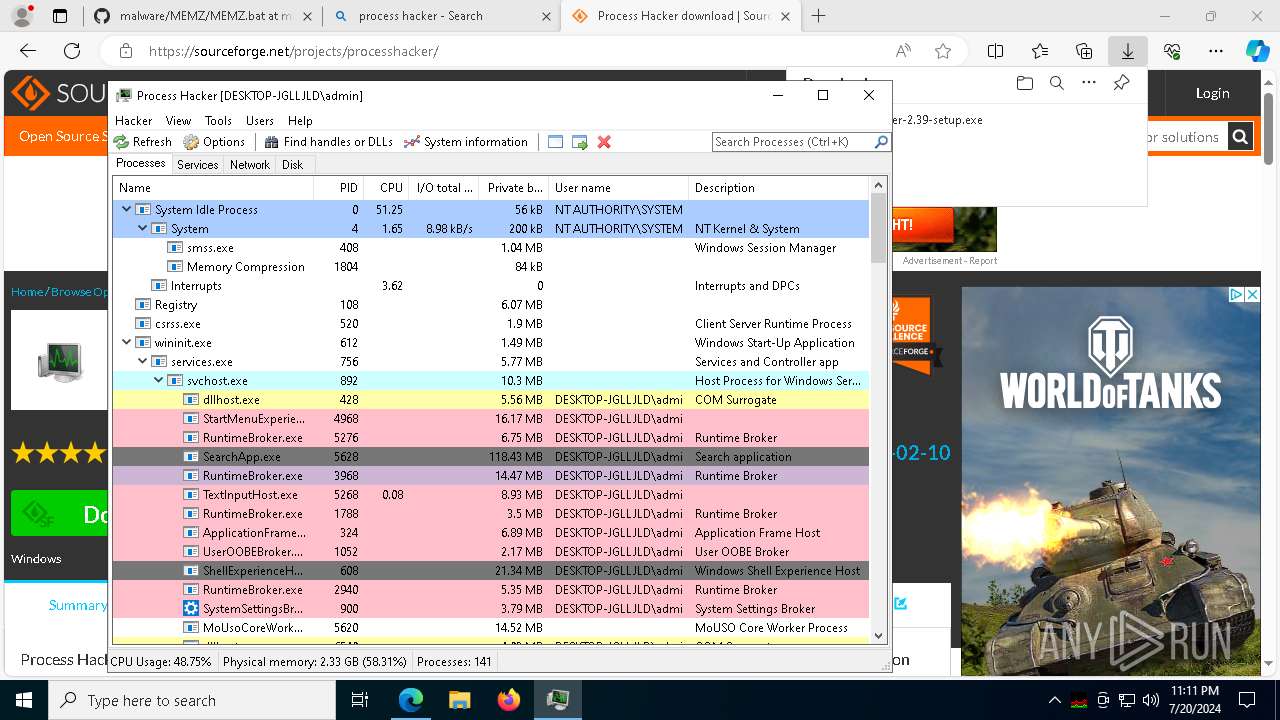
Task: Open Edge favorites list icon
Action: coord(1040,51)
